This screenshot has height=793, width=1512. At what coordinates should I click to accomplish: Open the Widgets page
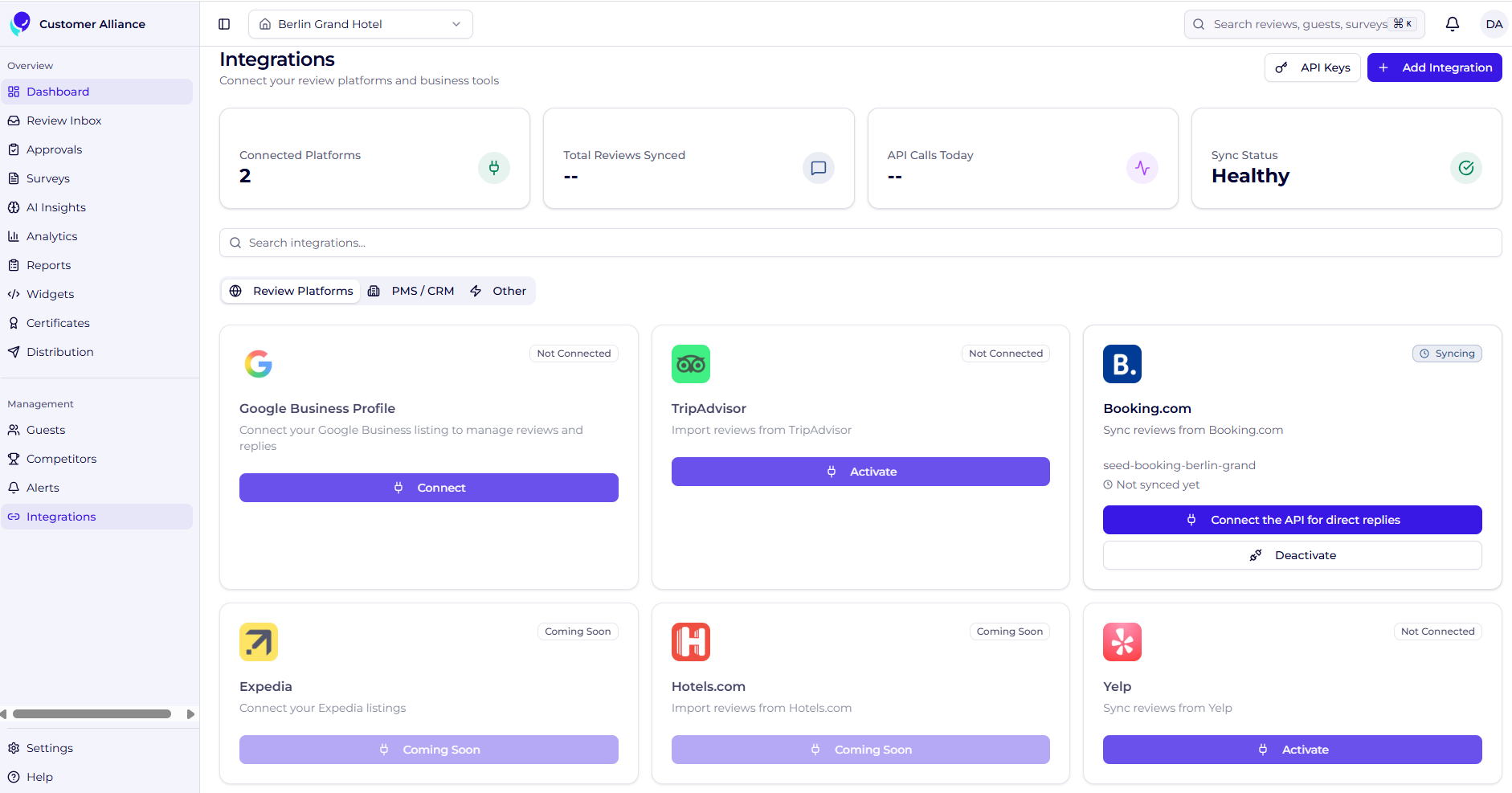pos(97,294)
